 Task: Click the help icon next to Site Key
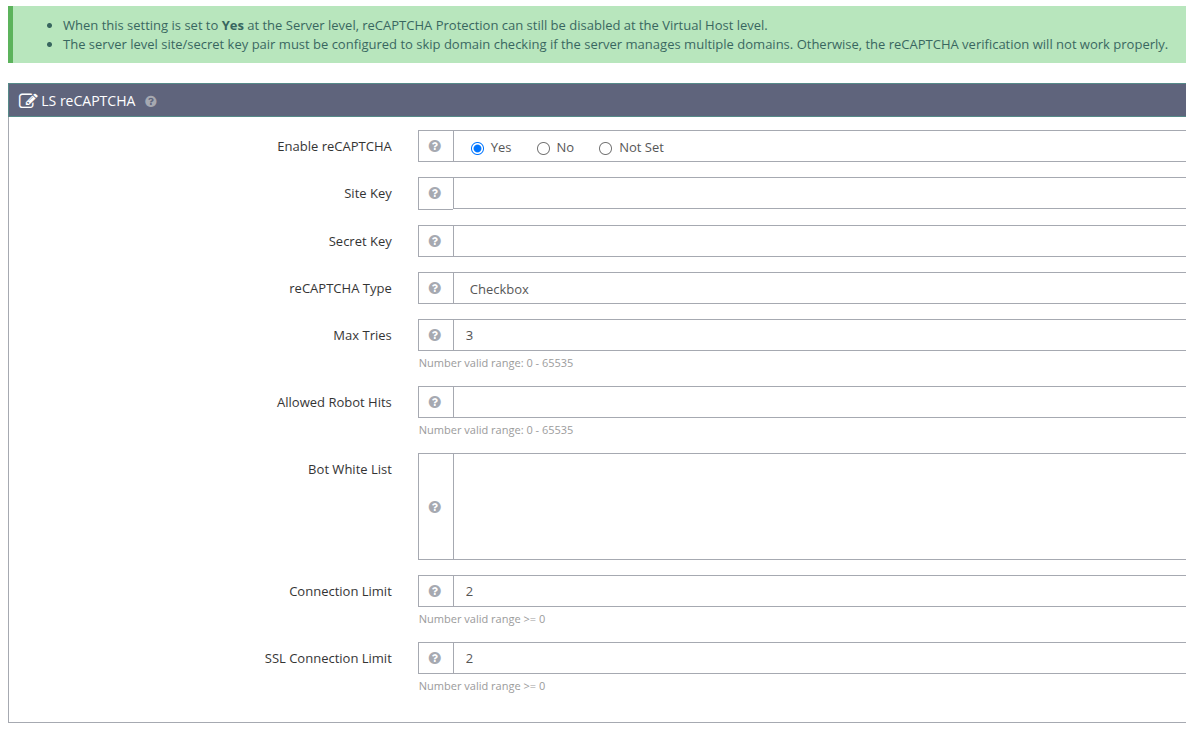(x=435, y=193)
